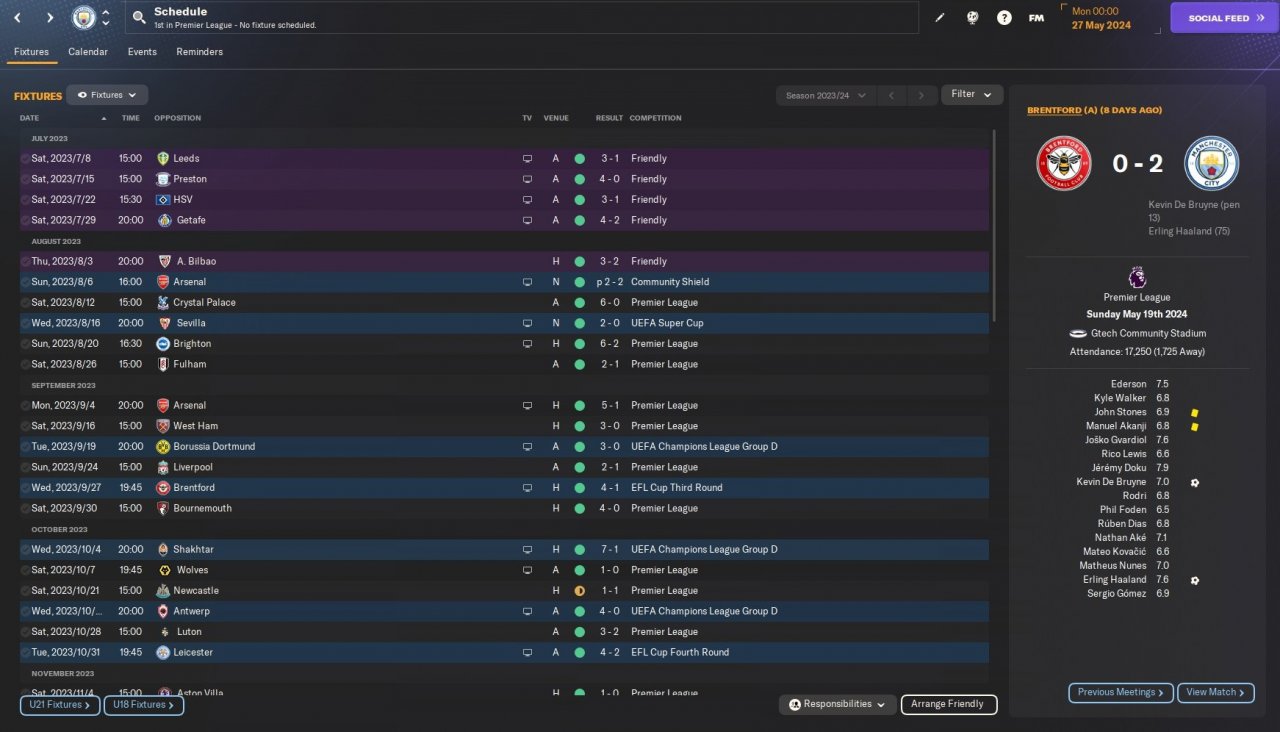Click Erling Haaland's goal icon
Screen dimensions: 1280x732
click(x=1194, y=580)
